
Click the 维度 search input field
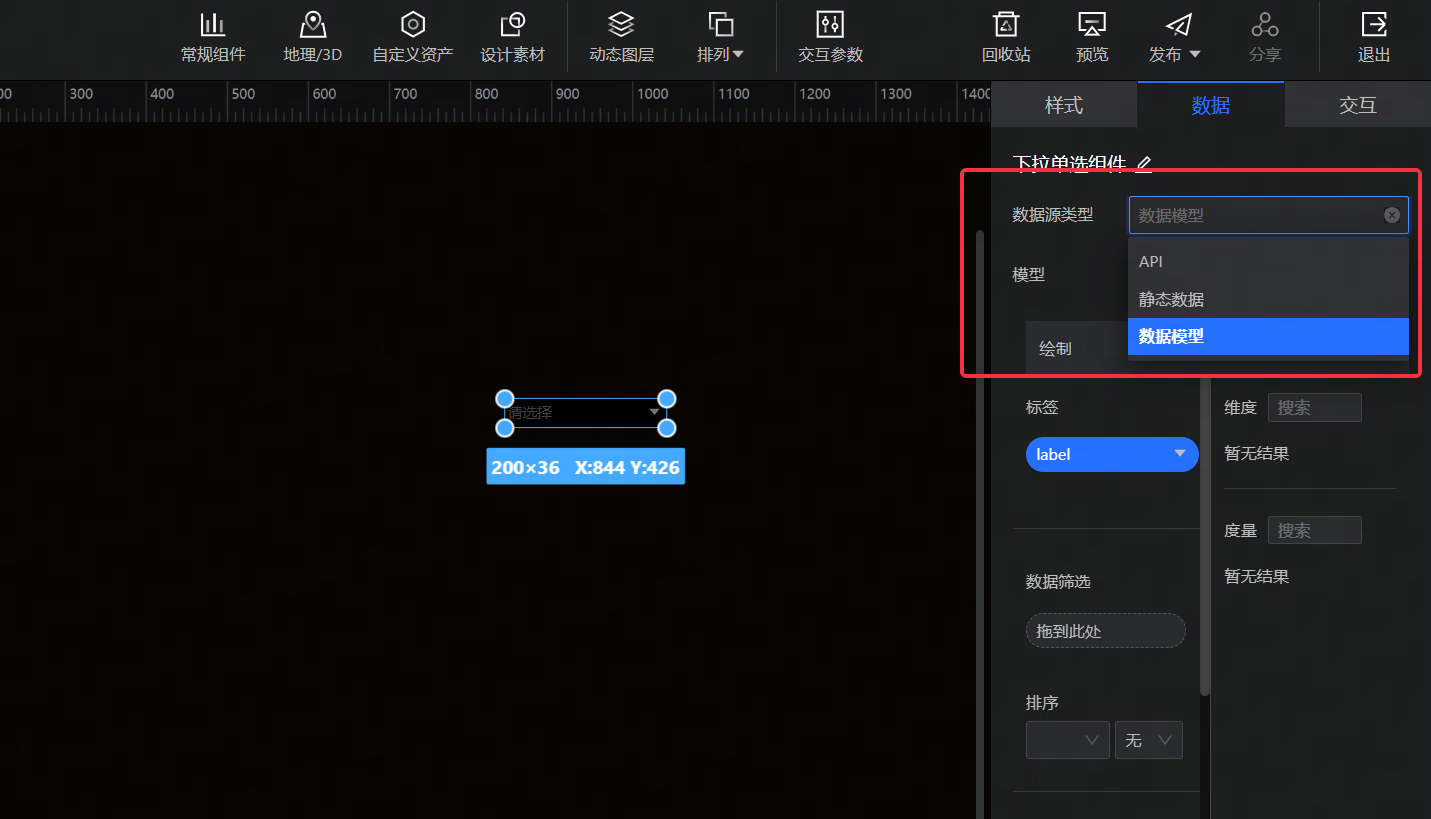coord(1314,407)
